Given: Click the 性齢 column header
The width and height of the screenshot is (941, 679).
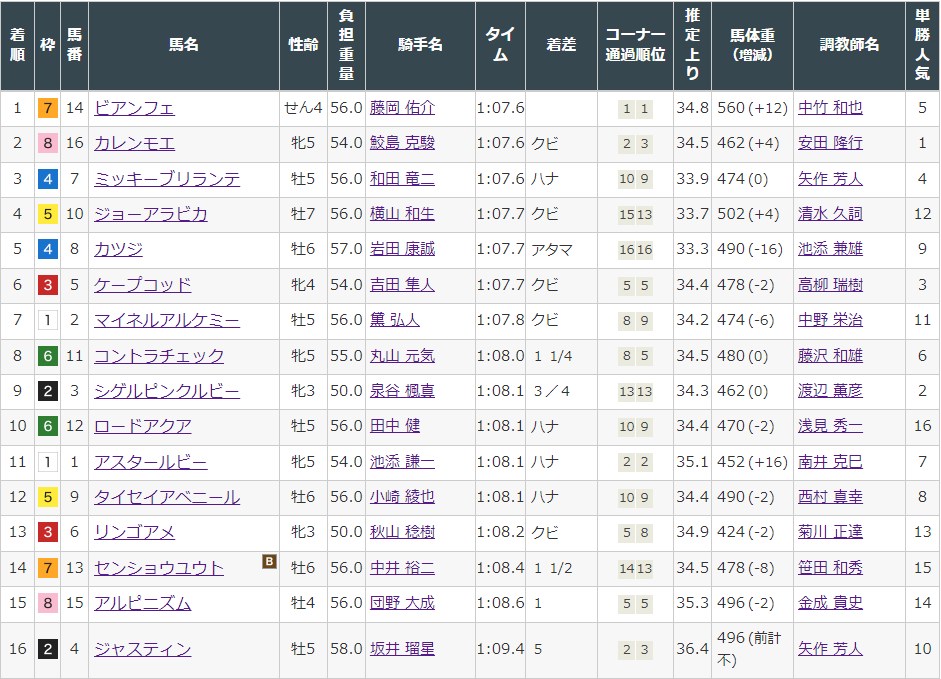Looking at the screenshot, I should (x=303, y=45).
